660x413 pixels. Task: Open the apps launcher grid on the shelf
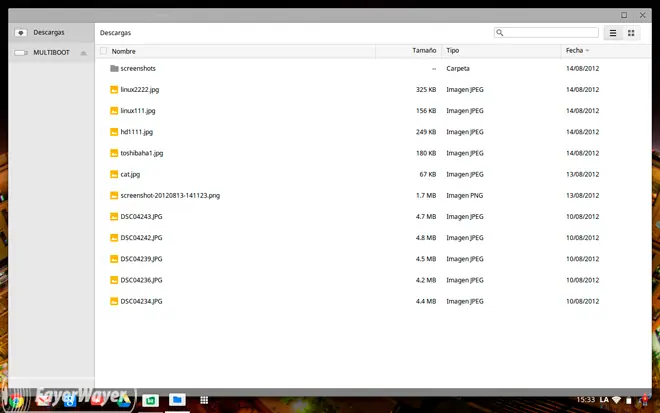point(204,400)
